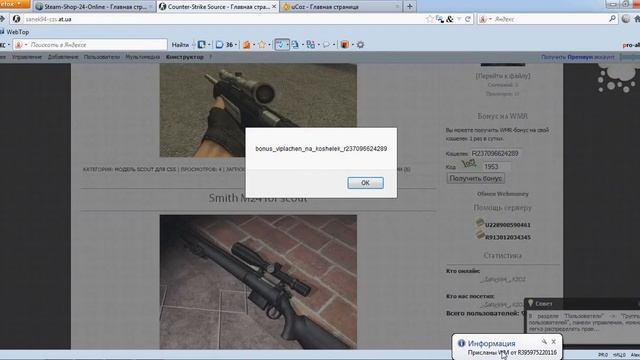Open the Добавление admin menu
This screenshot has height=360, width=640.
[x=63, y=57]
